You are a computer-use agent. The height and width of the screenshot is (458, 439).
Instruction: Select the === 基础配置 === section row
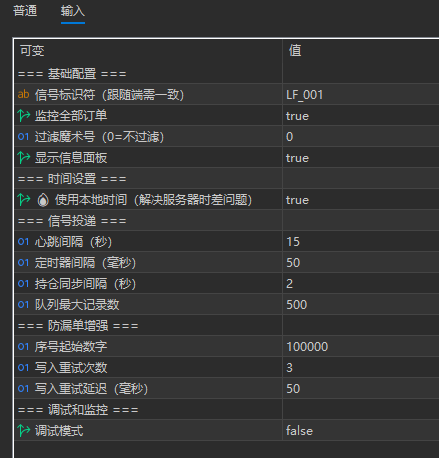click(x=227, y=74)
